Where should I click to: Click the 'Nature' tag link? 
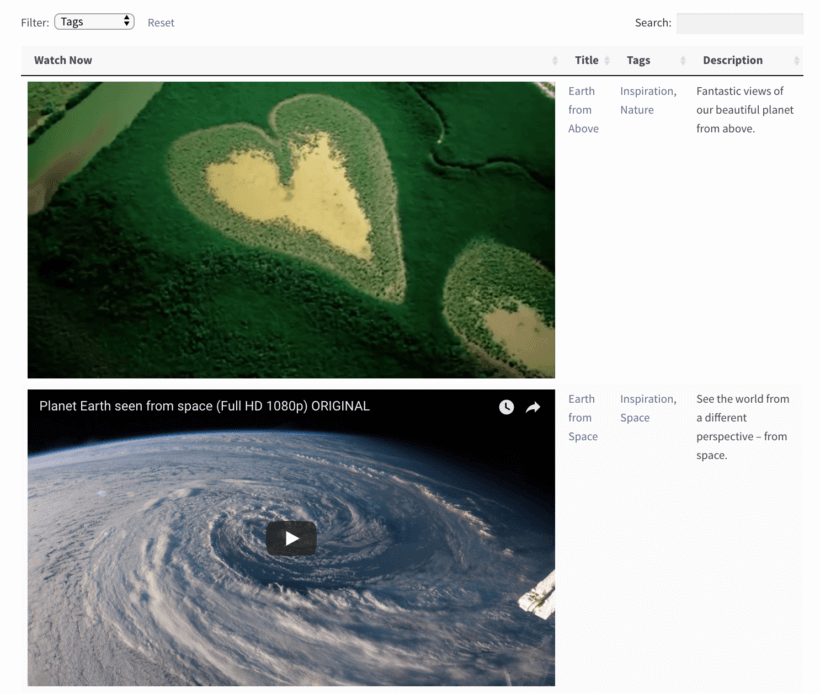point(637,110)
